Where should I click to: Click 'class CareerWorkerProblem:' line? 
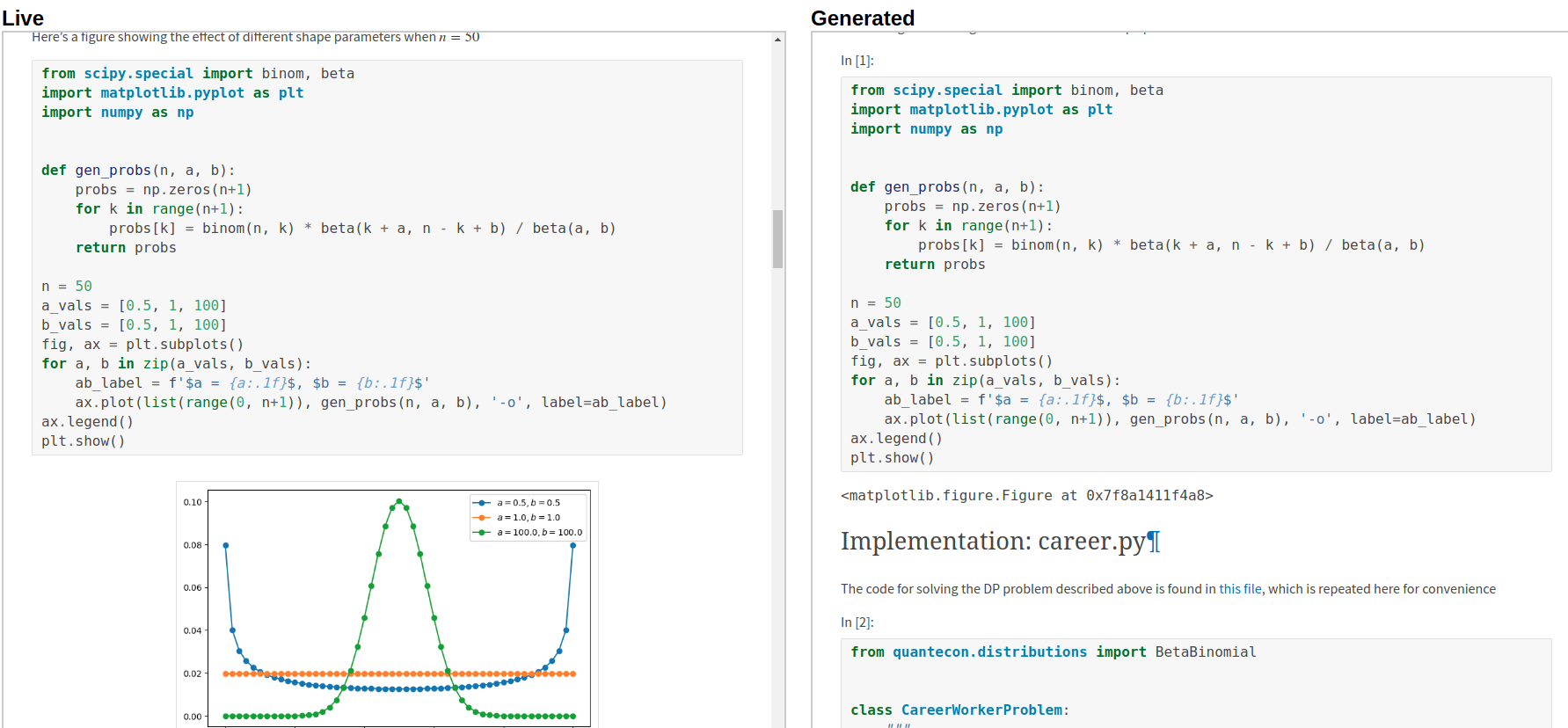(959, 710)
